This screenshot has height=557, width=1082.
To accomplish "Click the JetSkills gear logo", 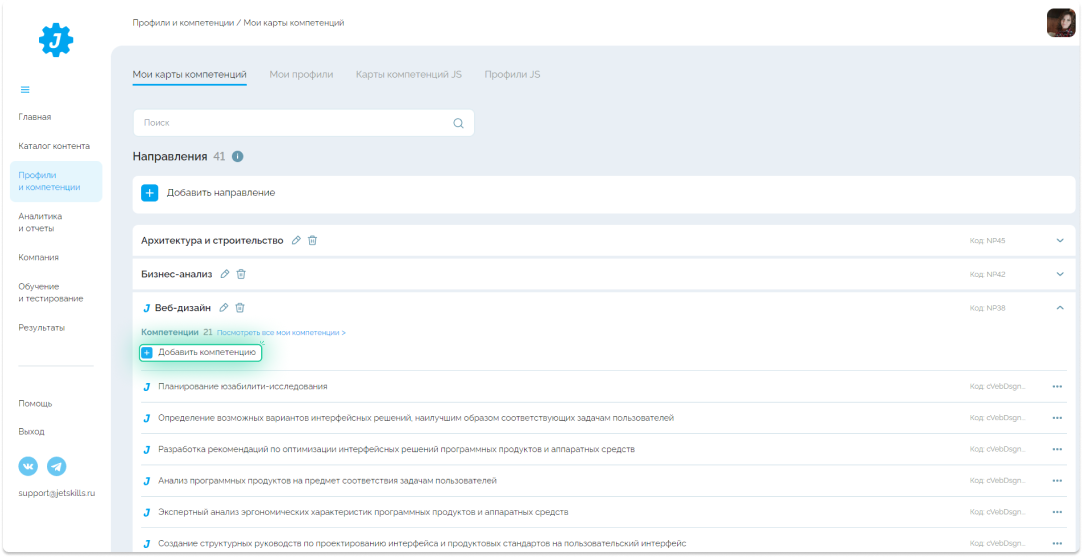I will [x=56, y=39].
